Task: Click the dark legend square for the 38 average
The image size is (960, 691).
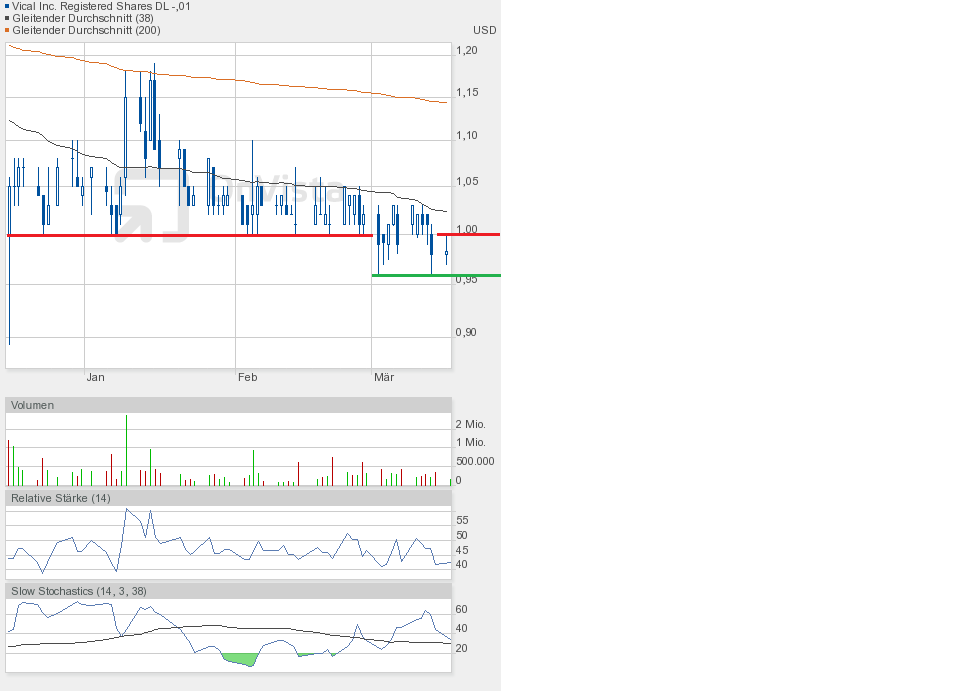Action: (x=7, y=18)
